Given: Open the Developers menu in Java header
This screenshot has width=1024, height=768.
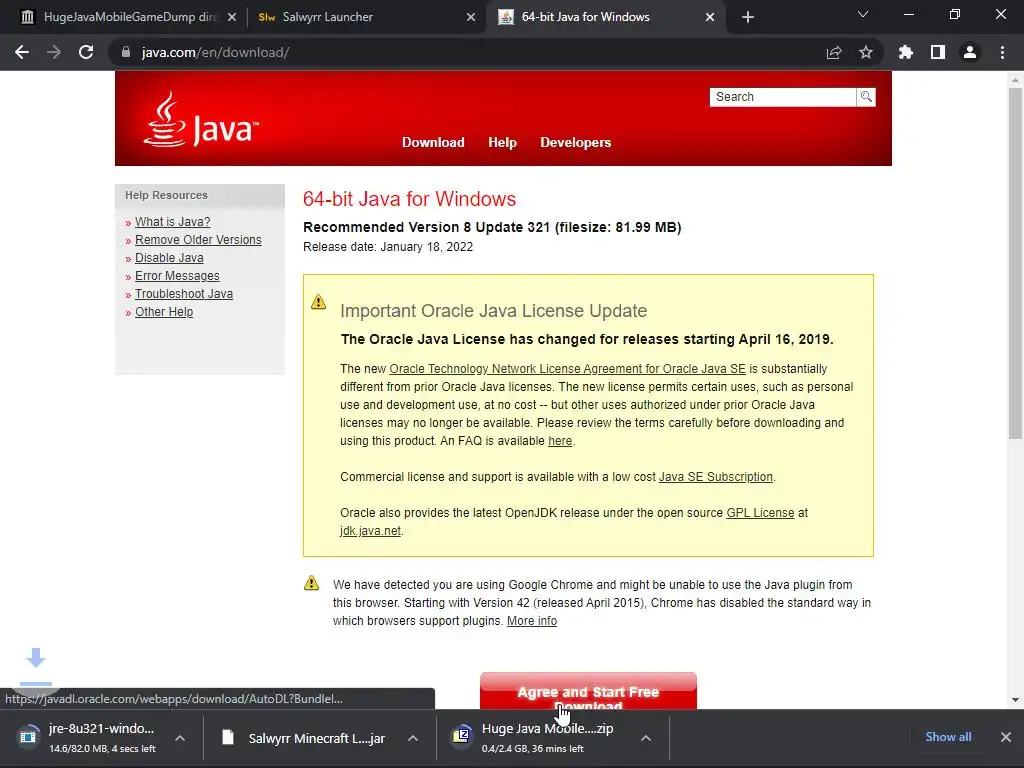Looking at the screenshot, I should click(575, 142).
